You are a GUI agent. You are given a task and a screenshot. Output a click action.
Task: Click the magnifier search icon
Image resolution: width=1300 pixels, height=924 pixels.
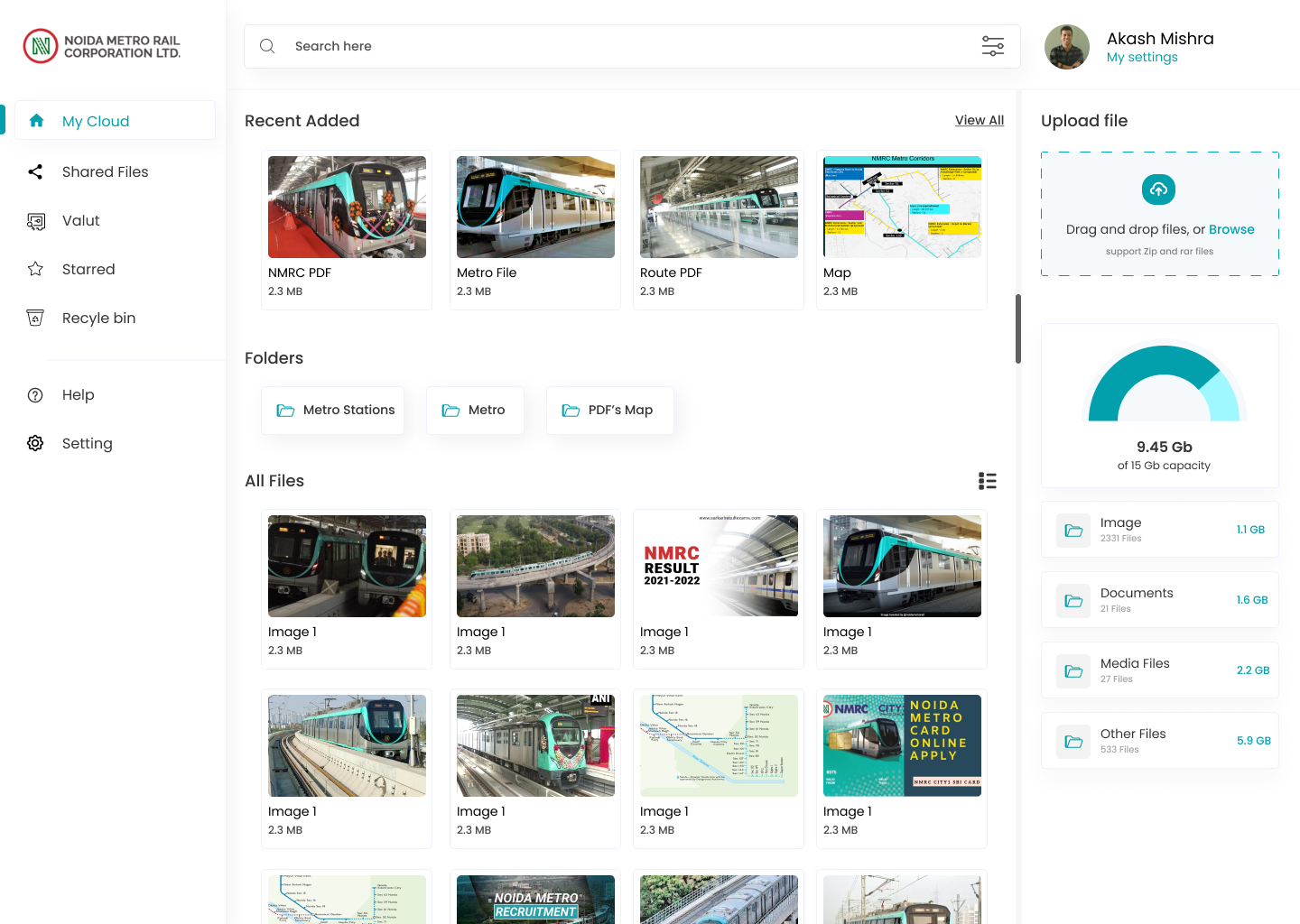point(267,46)
